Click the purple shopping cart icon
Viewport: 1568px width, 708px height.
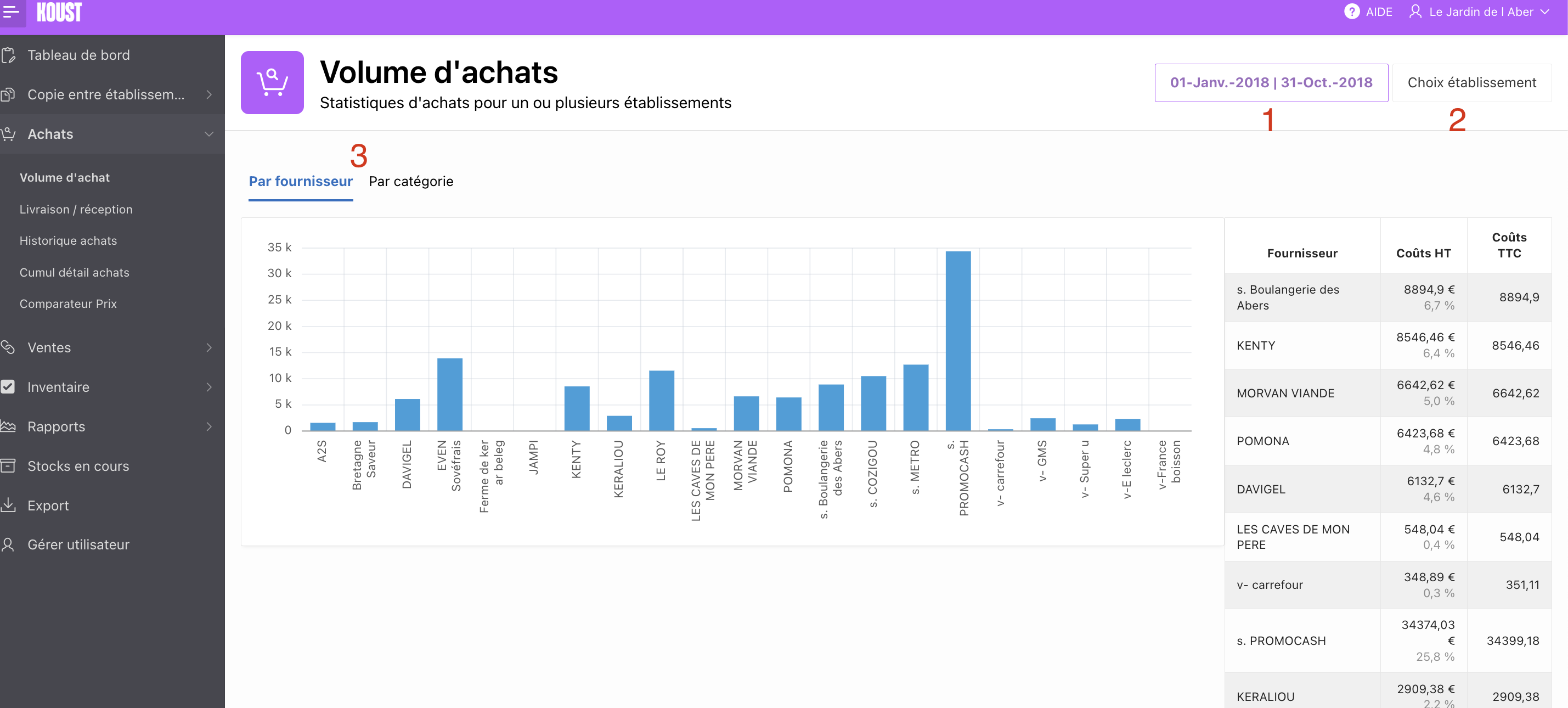272,82
